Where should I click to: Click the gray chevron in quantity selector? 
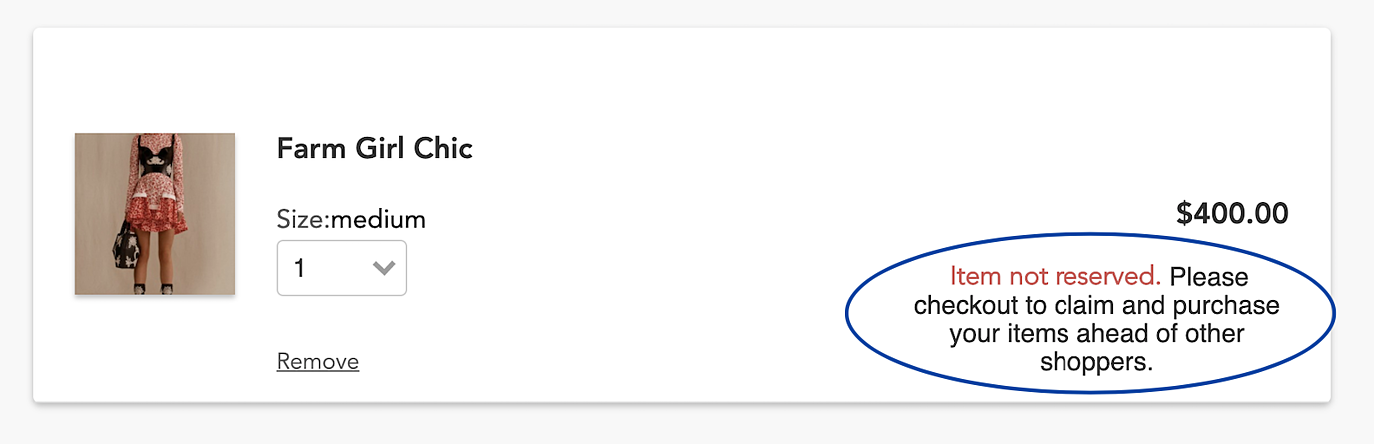click(x=384, y=268)
